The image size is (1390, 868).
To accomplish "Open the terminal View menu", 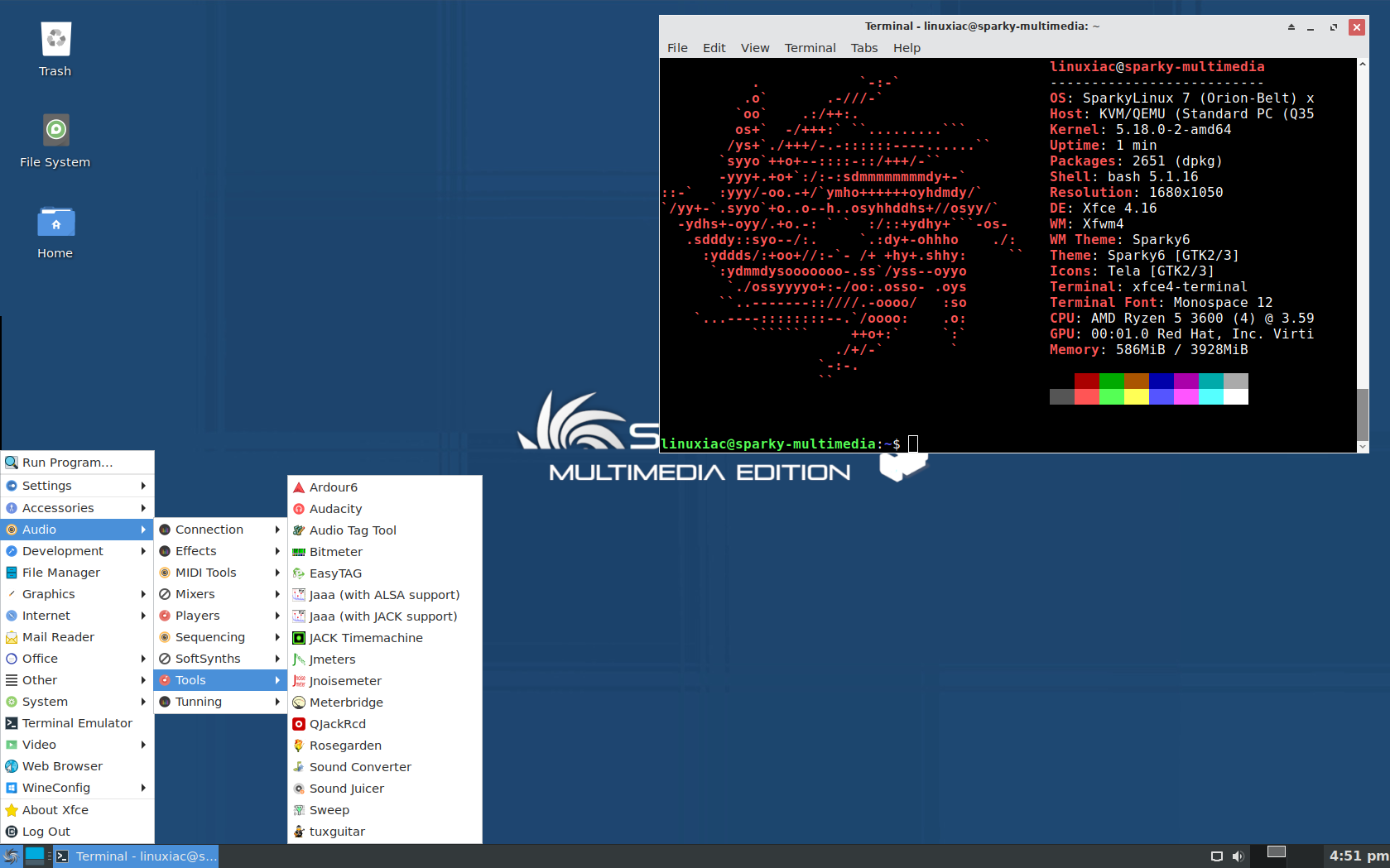I will tap(754, 48).
